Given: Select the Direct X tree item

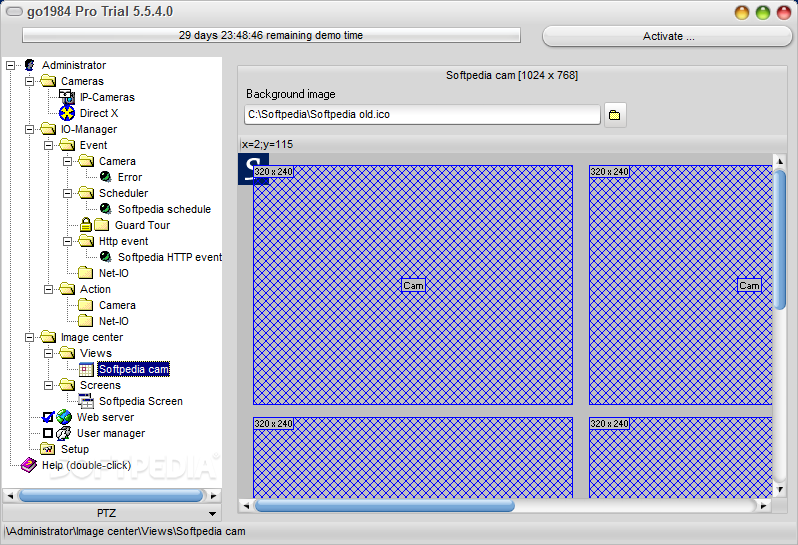Looking at the screenshot, I should pyautogui.click(x=99, y=113).
